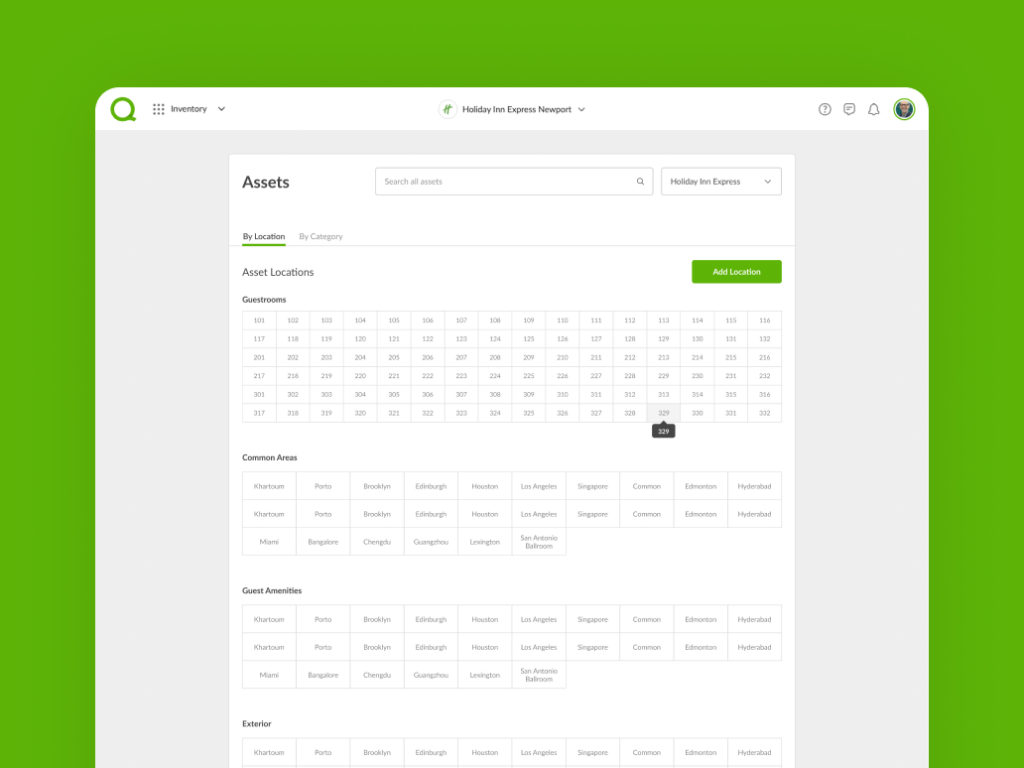Image resolution: width=1024 pixels, height=768 pixels.
Task: Open San Antonio Ballroom under Guest Amenities
Action: click(539, 675)
